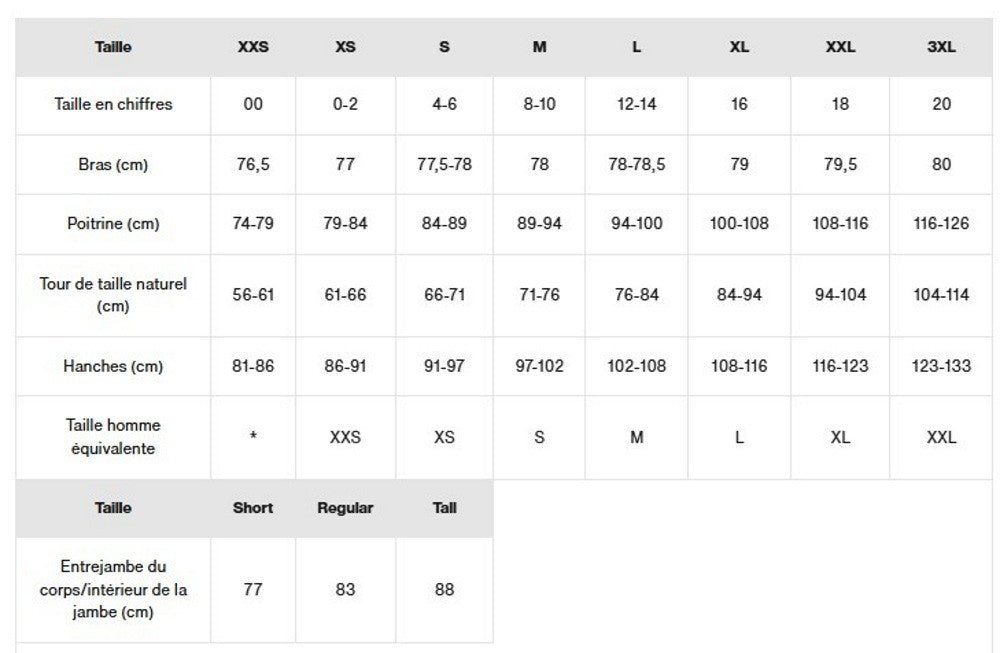This screenshot has width=1000, height=653.
Task: Select the "Regular" column header
Action: [x=345, y=508]
